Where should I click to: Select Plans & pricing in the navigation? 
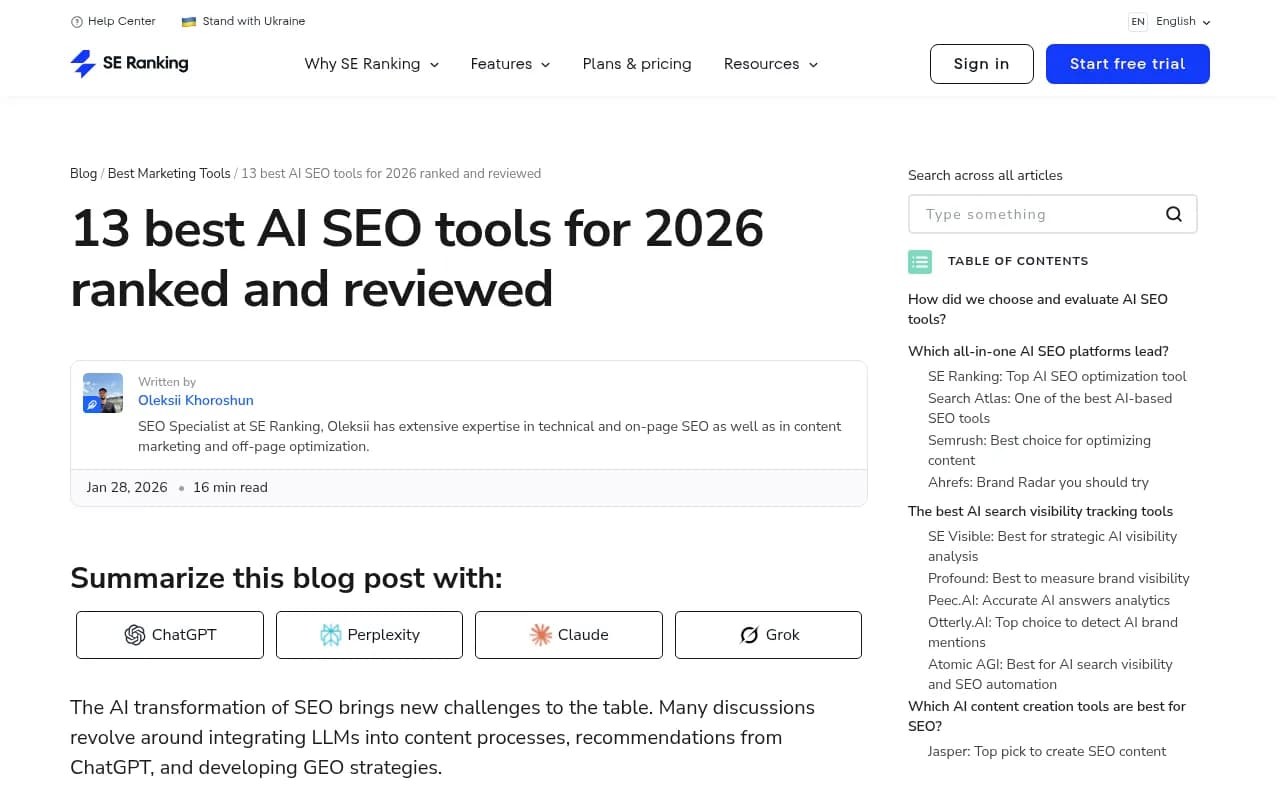click(636, 64)
